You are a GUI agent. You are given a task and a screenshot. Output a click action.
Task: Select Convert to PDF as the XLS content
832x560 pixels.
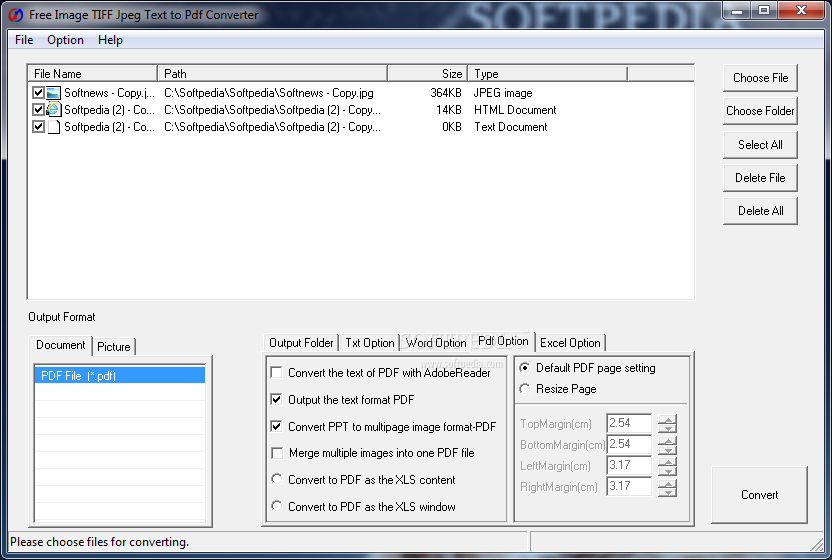[x=276, y=479]
